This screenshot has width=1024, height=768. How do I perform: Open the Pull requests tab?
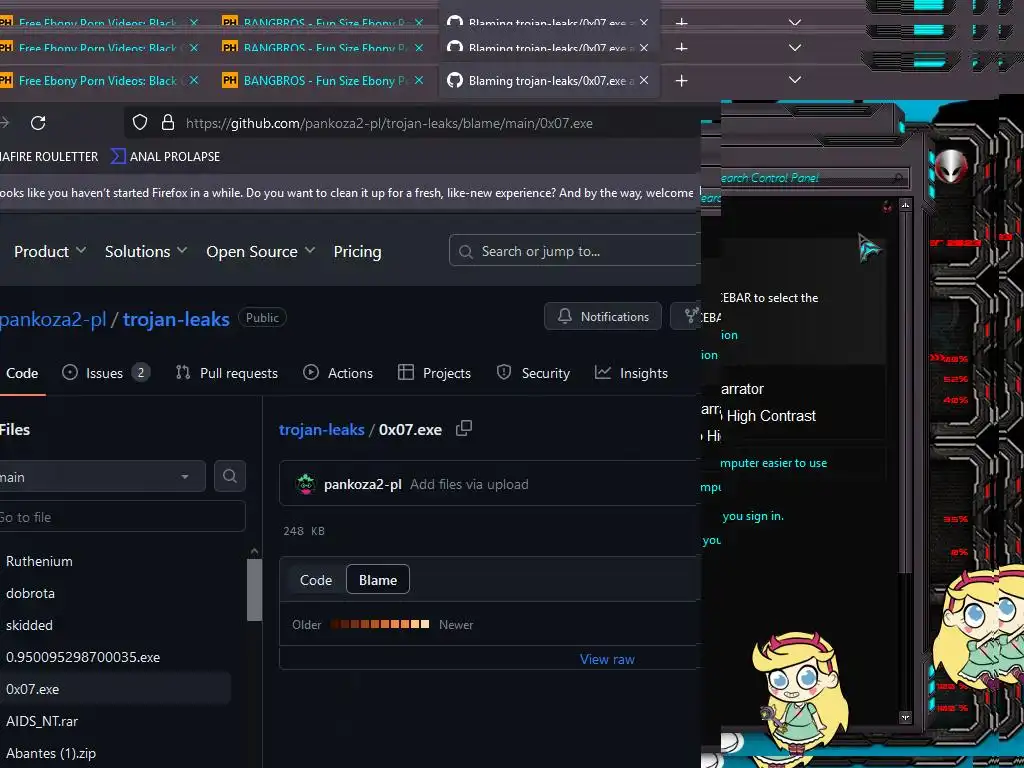[227, 373]
